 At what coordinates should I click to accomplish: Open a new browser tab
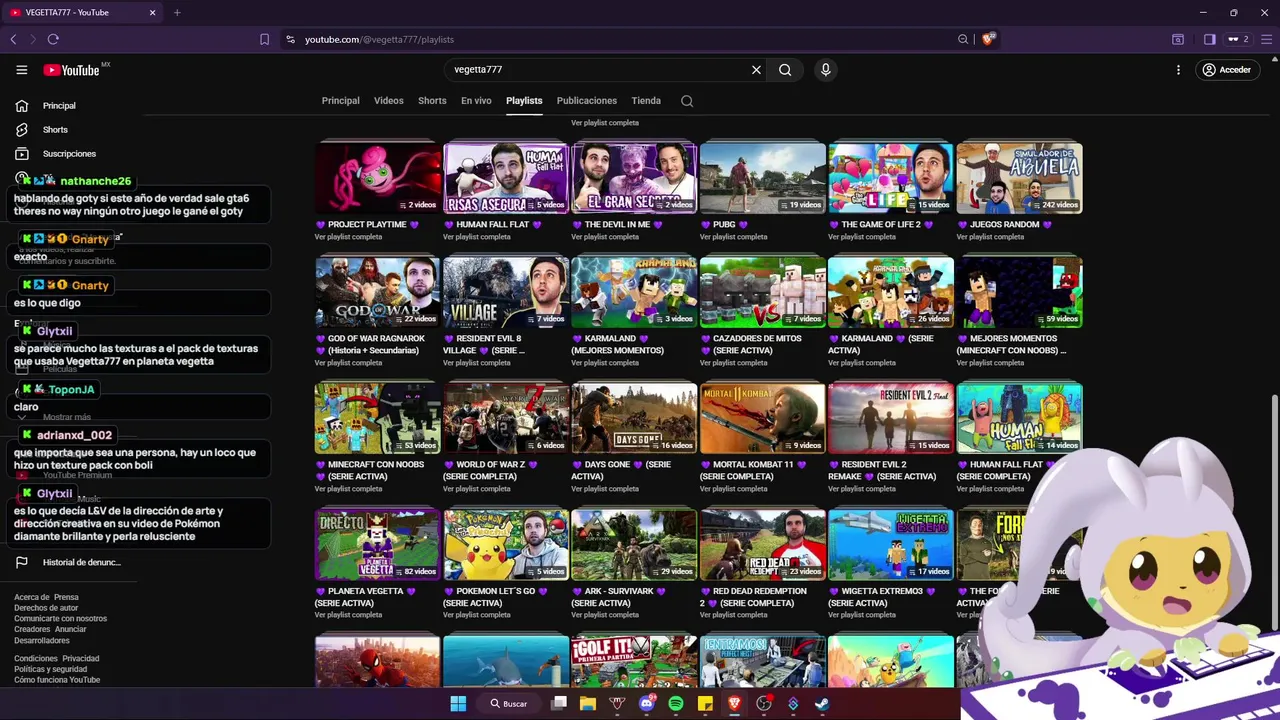177,13
